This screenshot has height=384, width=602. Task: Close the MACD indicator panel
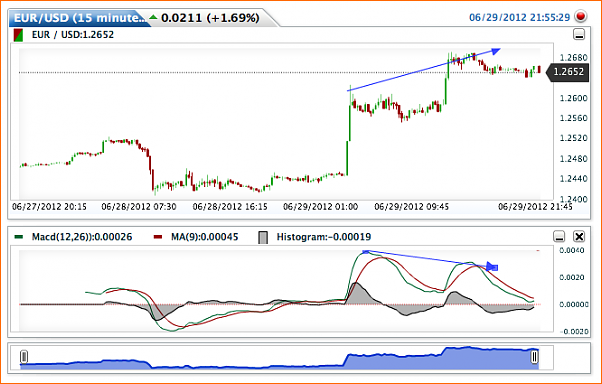579,236
